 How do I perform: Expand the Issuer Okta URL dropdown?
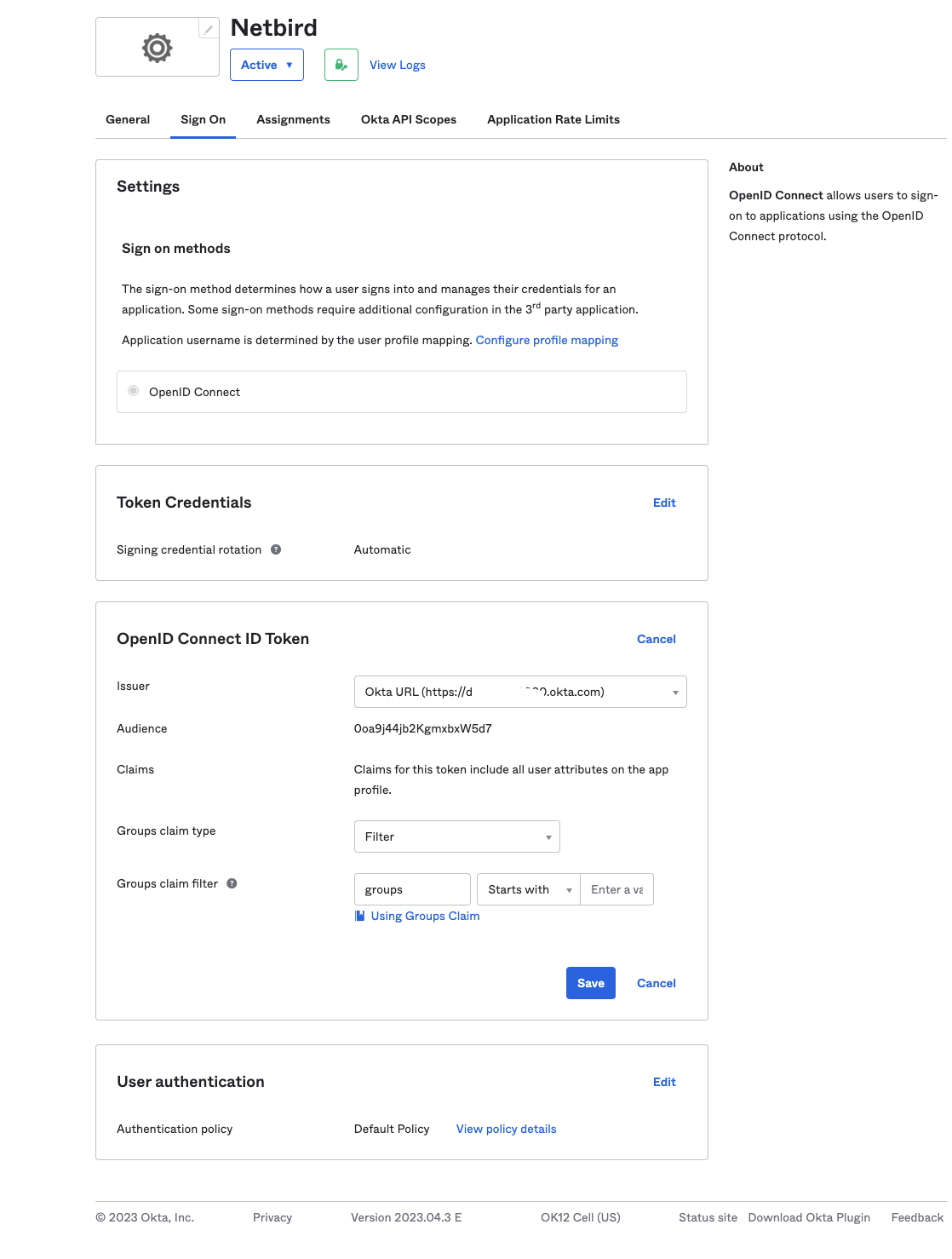point(519,692)
